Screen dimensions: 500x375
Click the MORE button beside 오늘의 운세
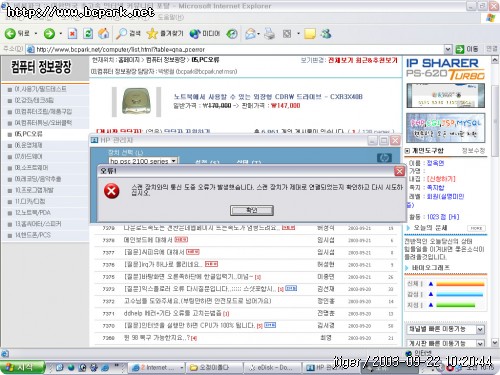coord(476,228)
